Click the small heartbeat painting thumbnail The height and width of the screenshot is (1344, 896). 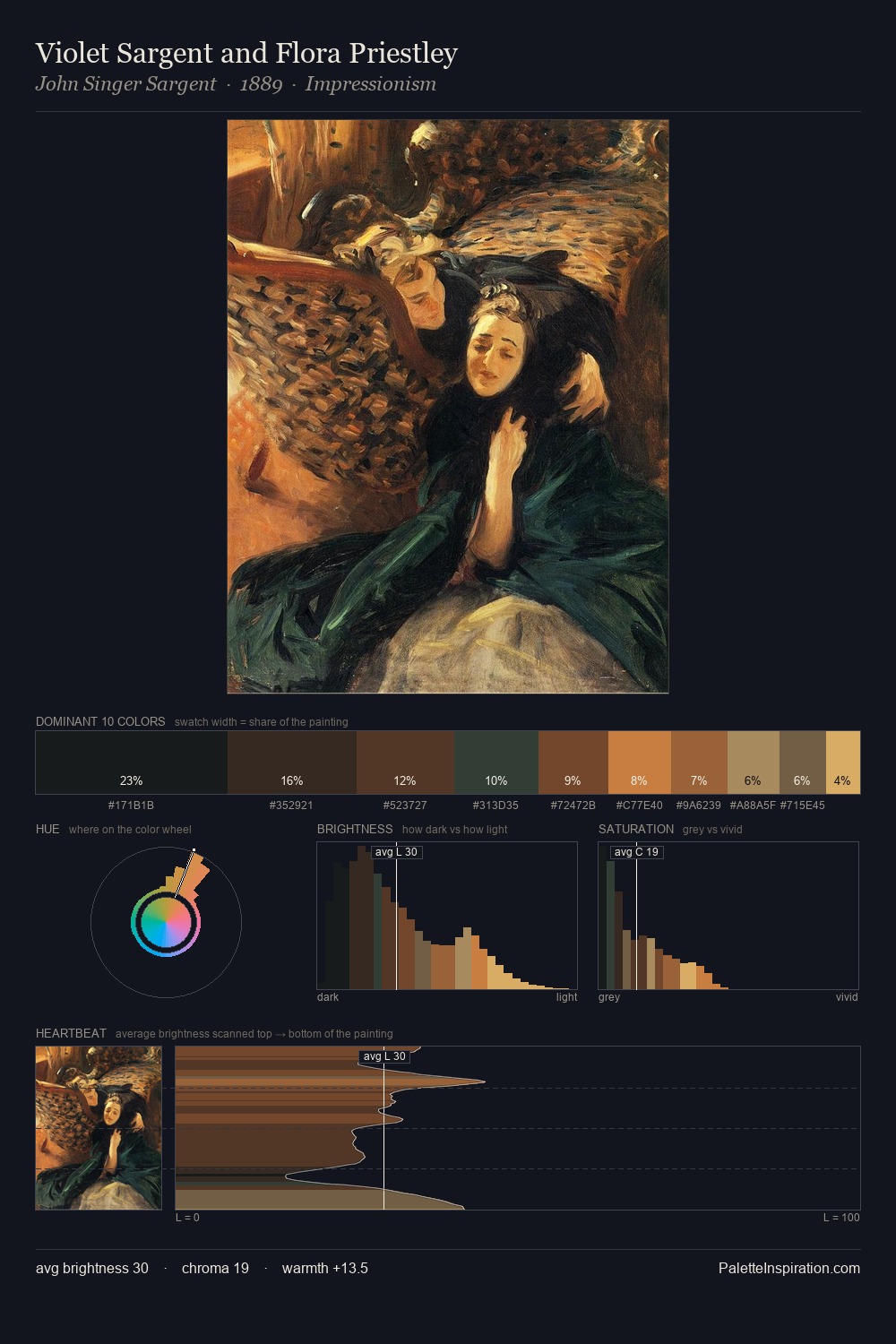[99, 1128]
